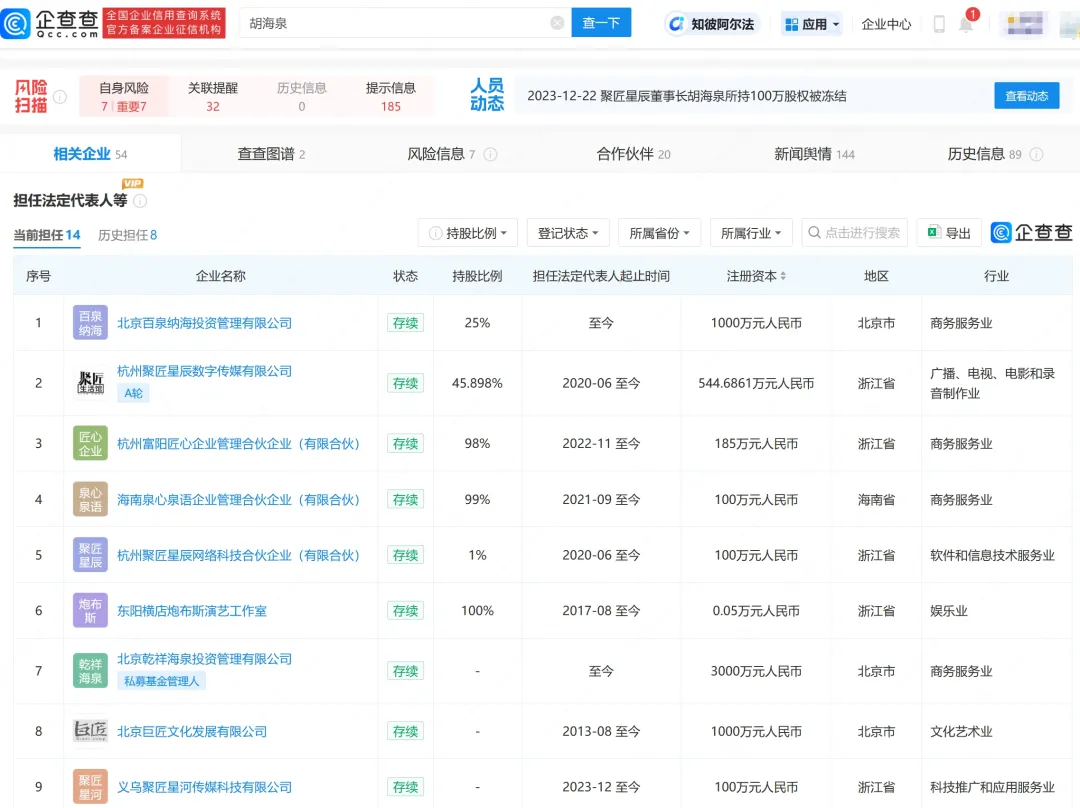
Task: Open 海南泉心泉语企业管理合伙企业 link
Action: tap(238, 499)
